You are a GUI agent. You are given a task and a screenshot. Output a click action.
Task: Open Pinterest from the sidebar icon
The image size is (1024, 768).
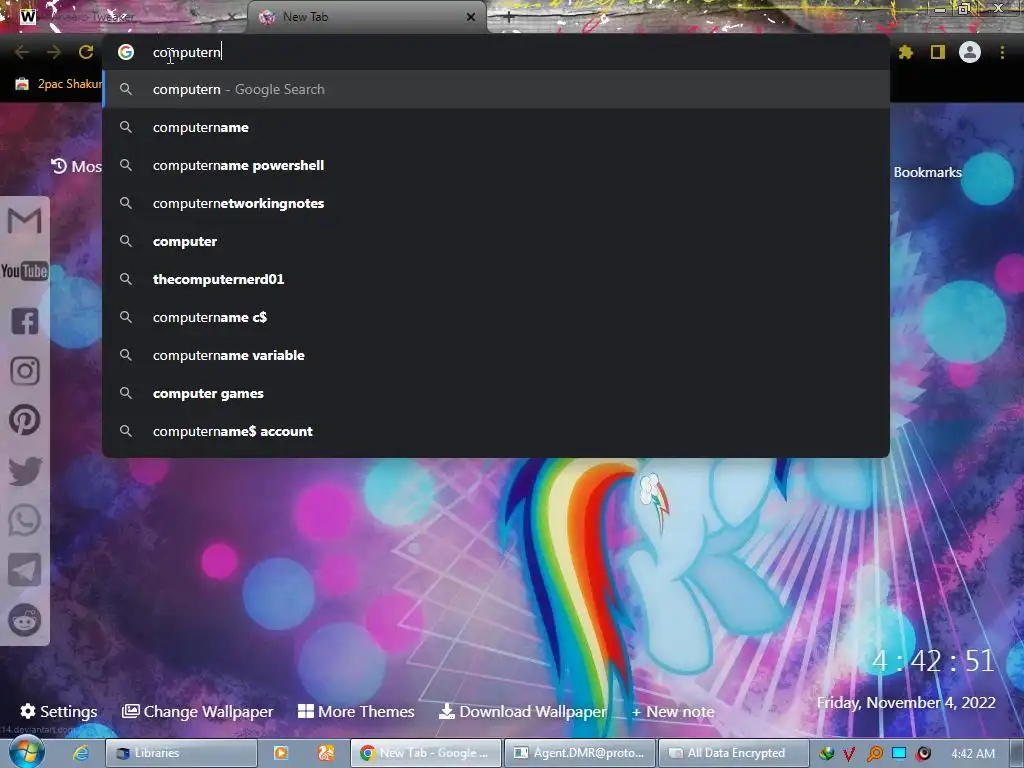click(x=25, y=420)
